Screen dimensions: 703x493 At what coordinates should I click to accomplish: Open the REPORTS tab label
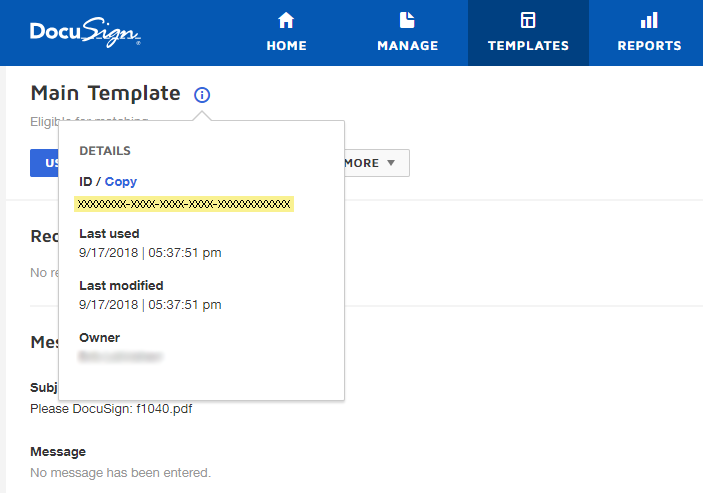(x=649, y=46)
